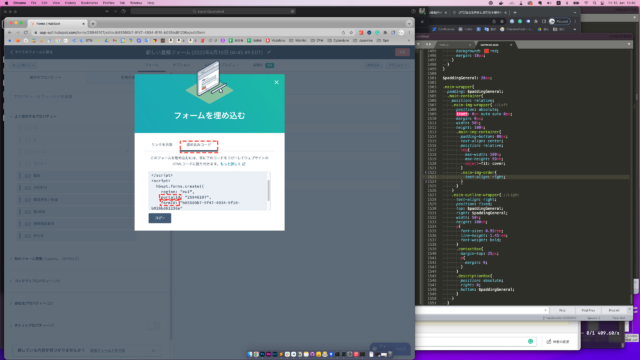The width and height of the screenshot is (640, 360).
Task: Open a new tab in HubSpot Chrome window
Action: coord(93,23)
